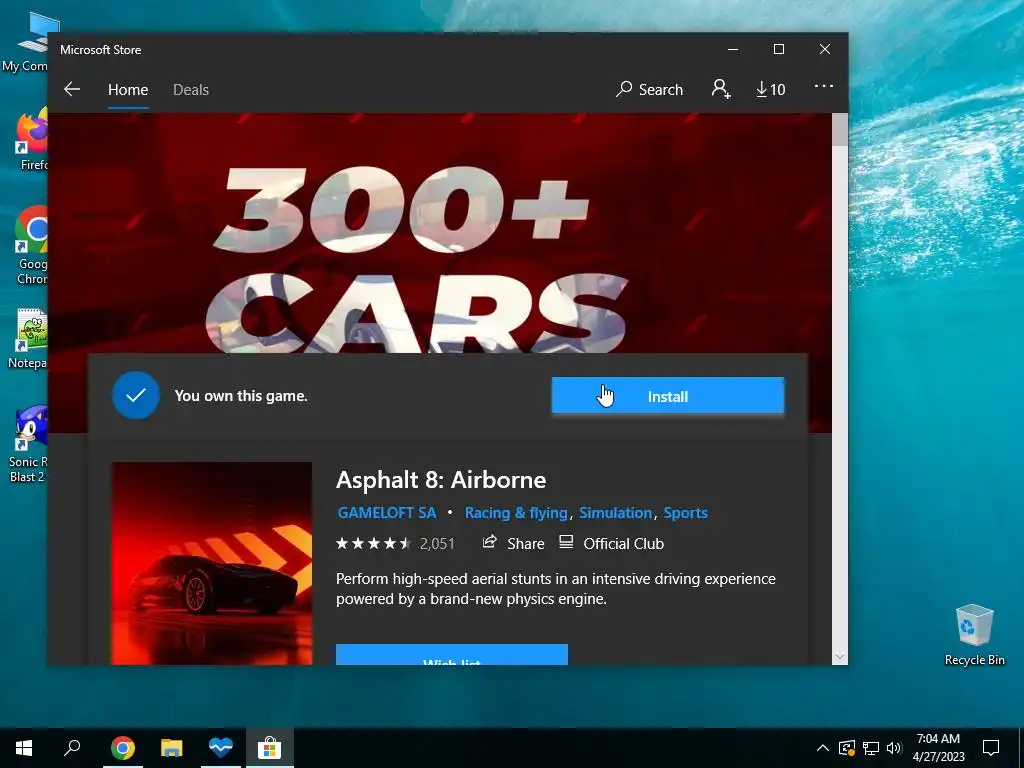Open Search in Microsoft Store
The height and width of the screenshot is (768, 1024).
point(649,89)
